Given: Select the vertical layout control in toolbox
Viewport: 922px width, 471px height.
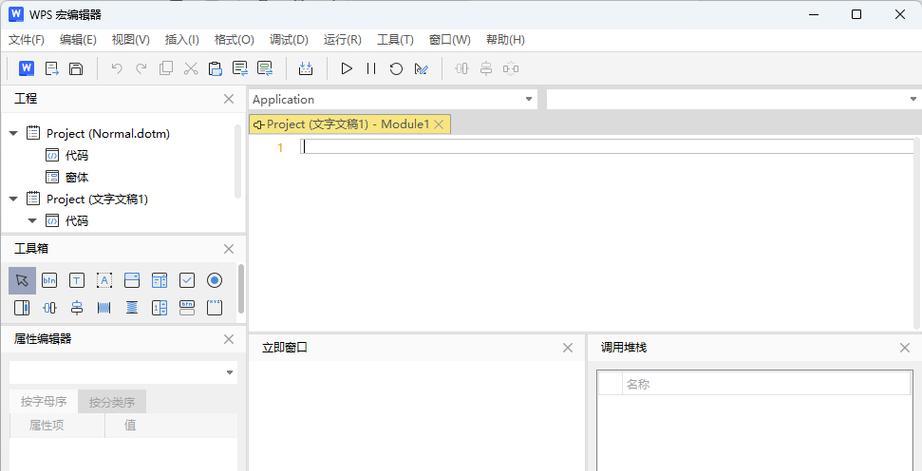Looking at the screenshot, I should (76, 308).
